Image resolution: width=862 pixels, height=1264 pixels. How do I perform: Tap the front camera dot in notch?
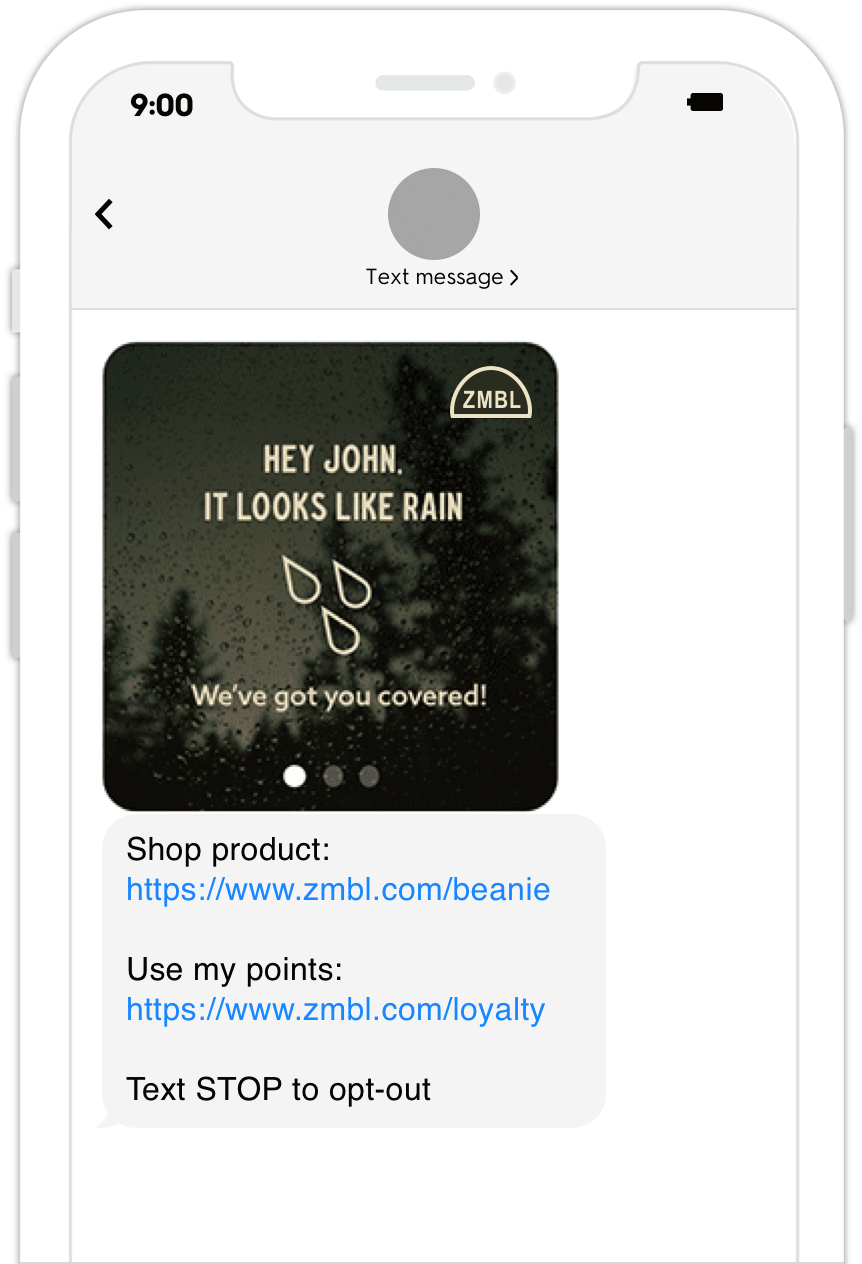coord(505,82)
